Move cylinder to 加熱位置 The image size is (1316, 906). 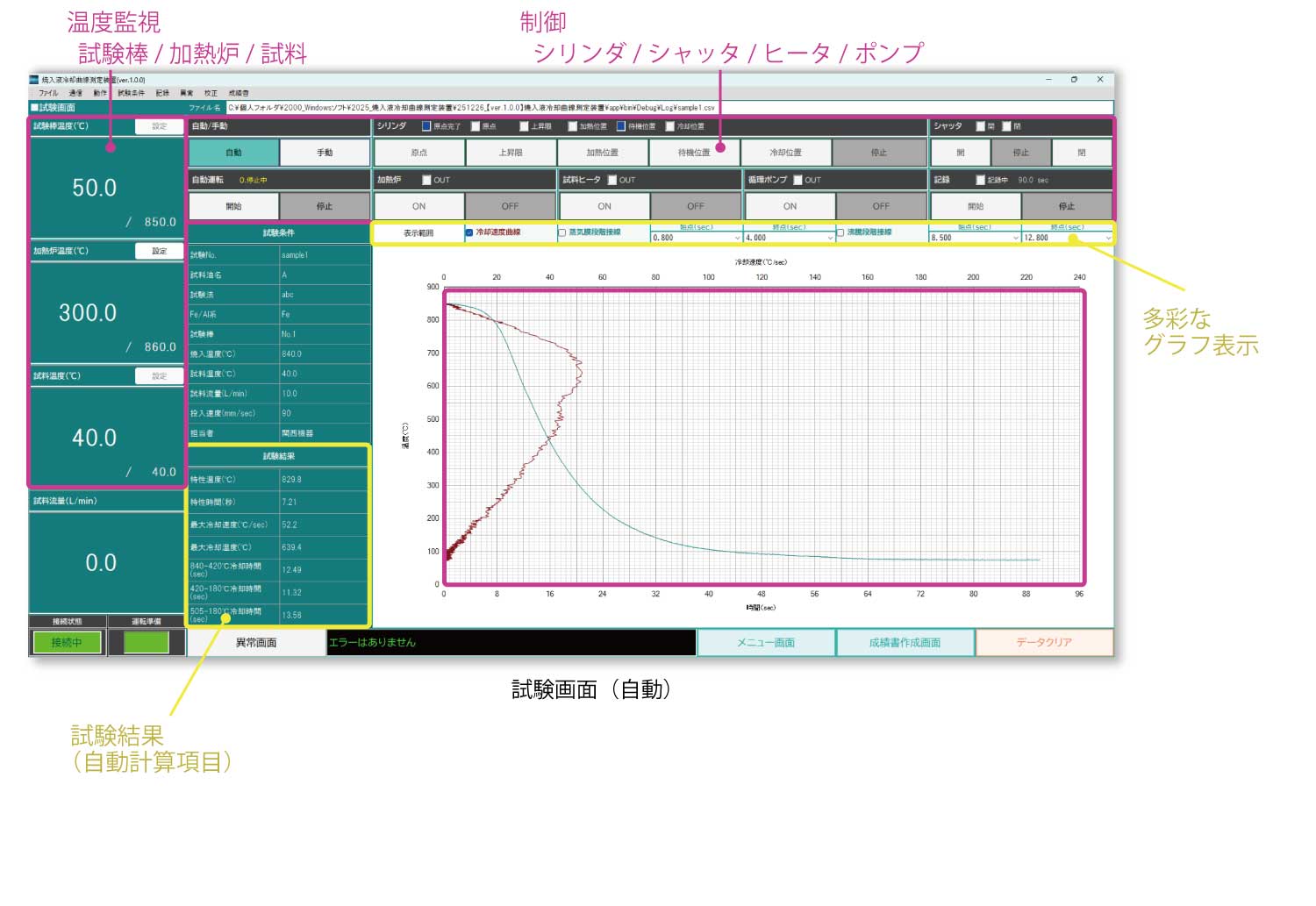click(x=602, y=153)
